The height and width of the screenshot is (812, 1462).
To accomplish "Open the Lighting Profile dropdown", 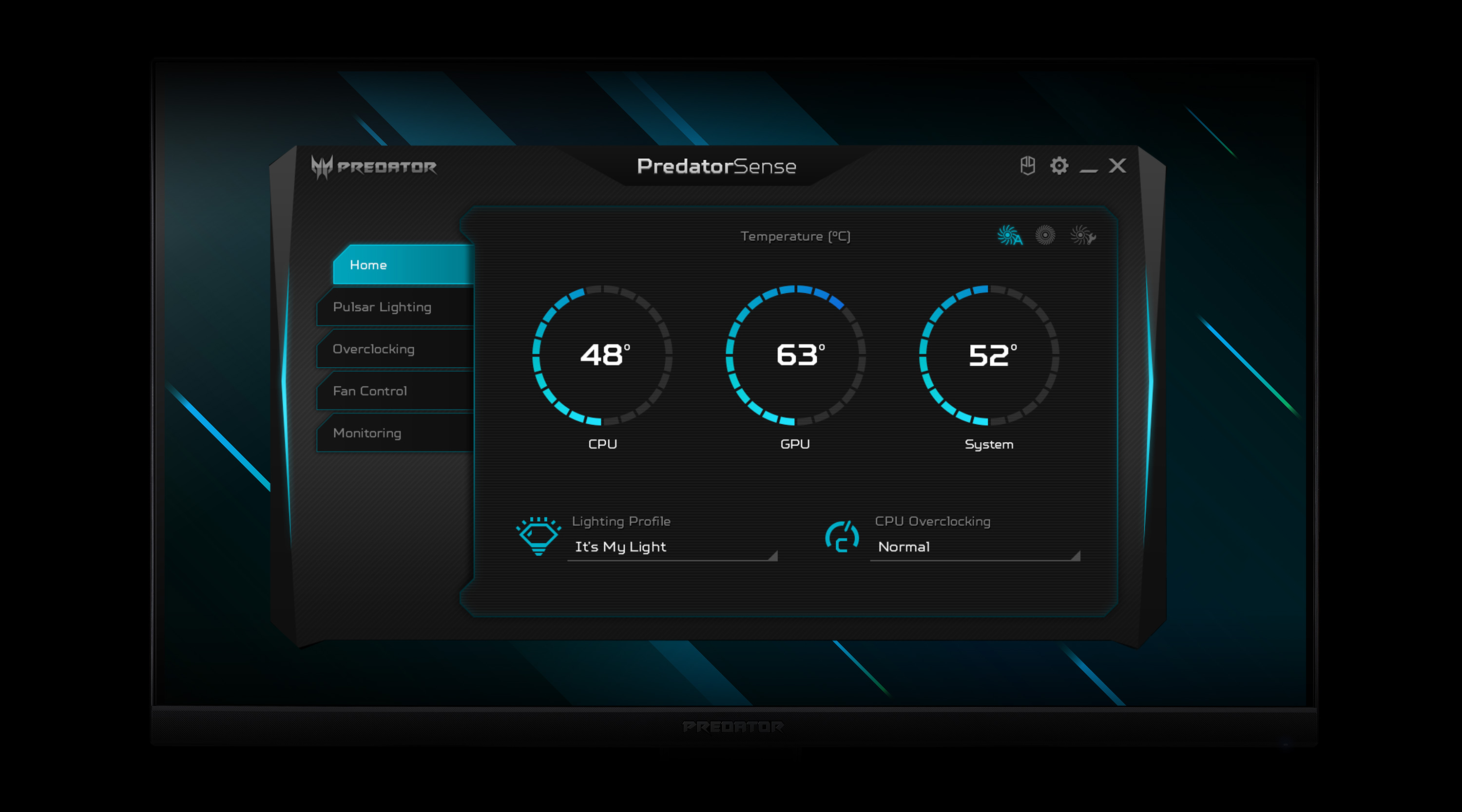I will pos(673,547).
